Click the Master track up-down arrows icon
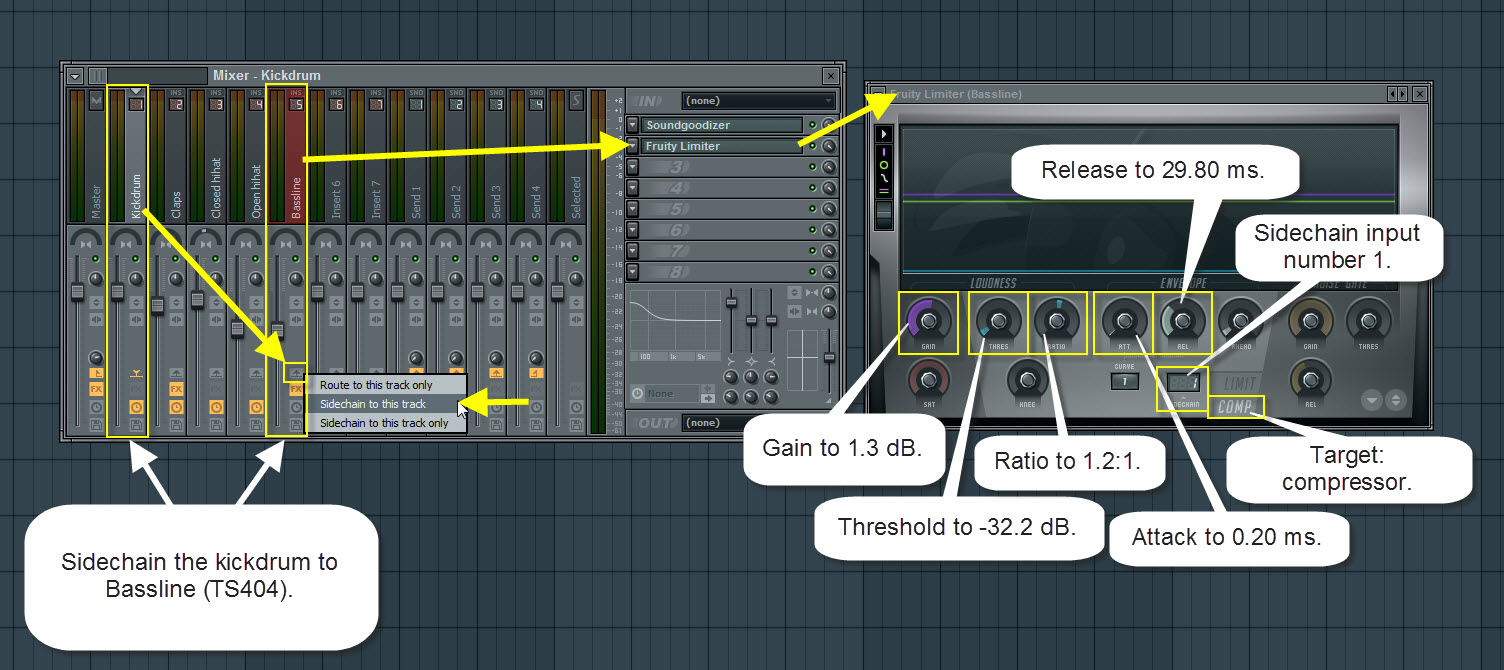This screenshot has width=1504, height=670. [x=96, y=302]
